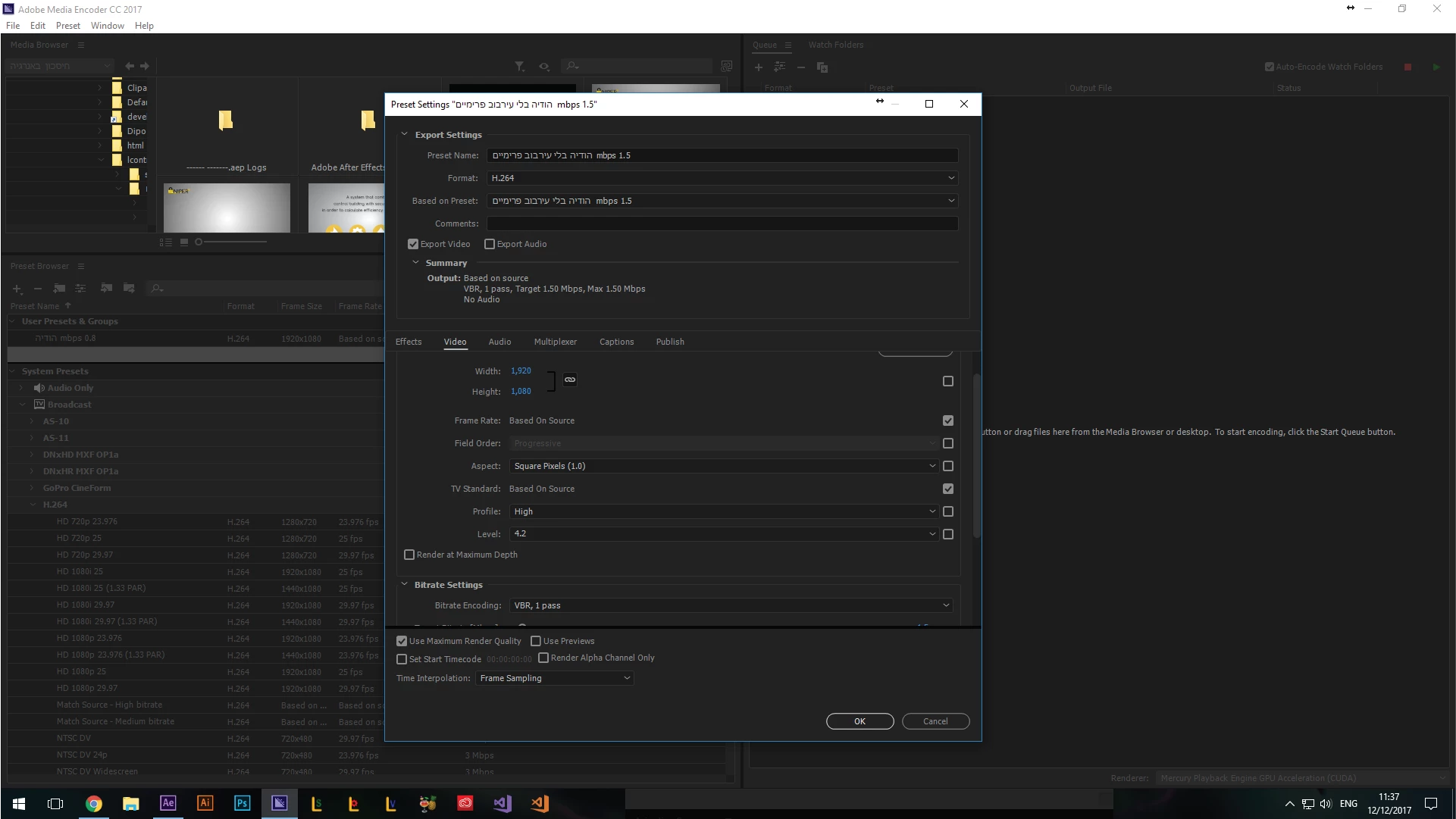Check Render at Maximum Depth
Viewport: 1456px width, 819px height.
click(409, 555)
